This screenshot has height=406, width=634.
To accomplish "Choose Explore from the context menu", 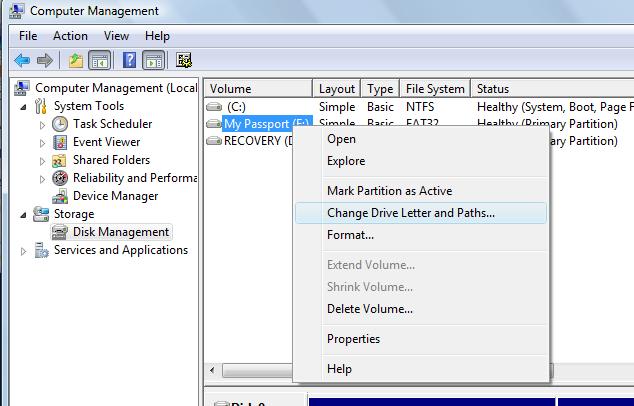I will pyautogui.click(x=421, y=161).
